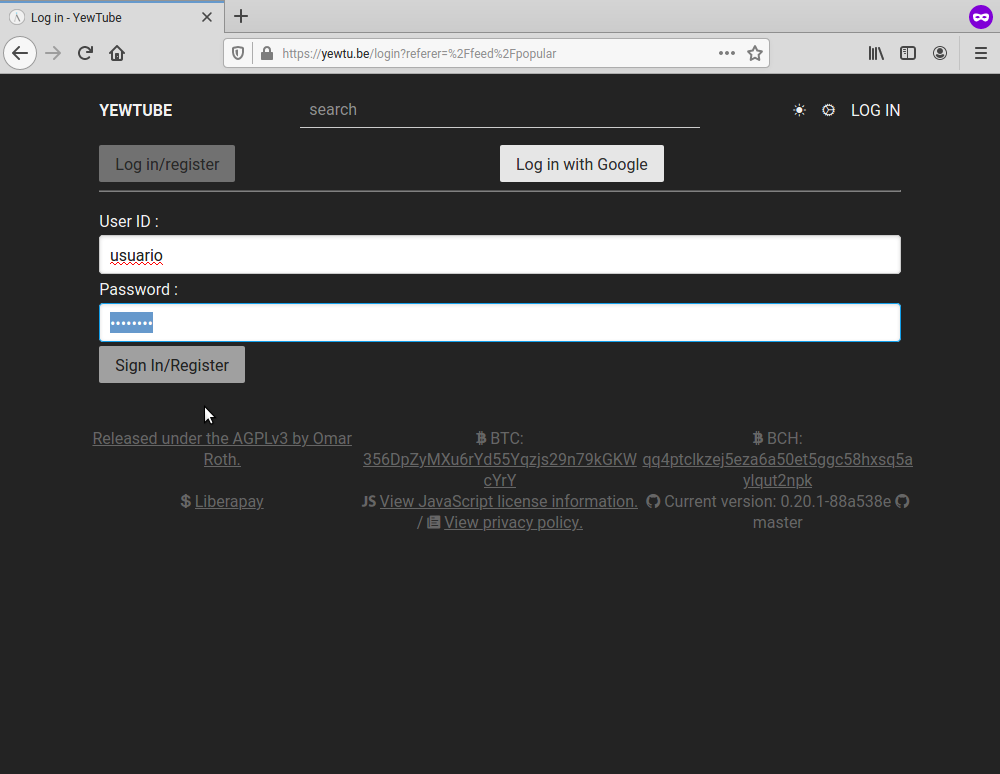Open the page actions three-dots menu

727,54
